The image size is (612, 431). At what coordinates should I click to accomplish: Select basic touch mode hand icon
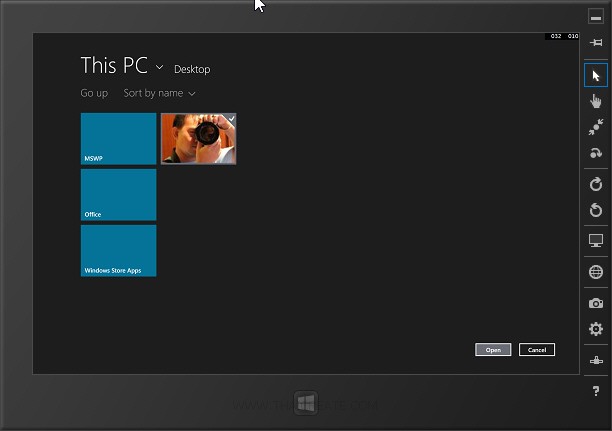(596, 101)
